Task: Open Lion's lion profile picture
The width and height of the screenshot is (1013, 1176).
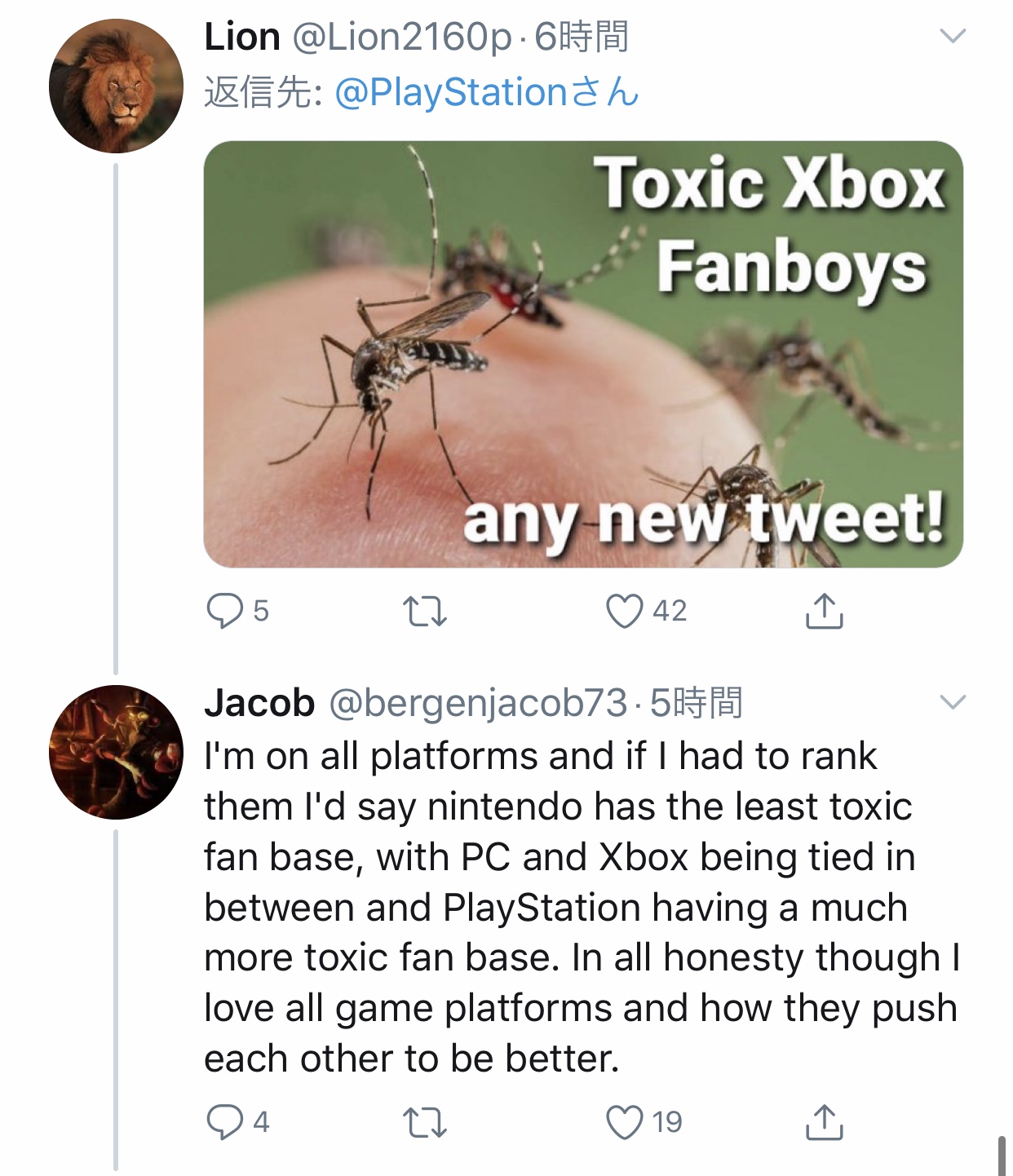Action: 116,86
